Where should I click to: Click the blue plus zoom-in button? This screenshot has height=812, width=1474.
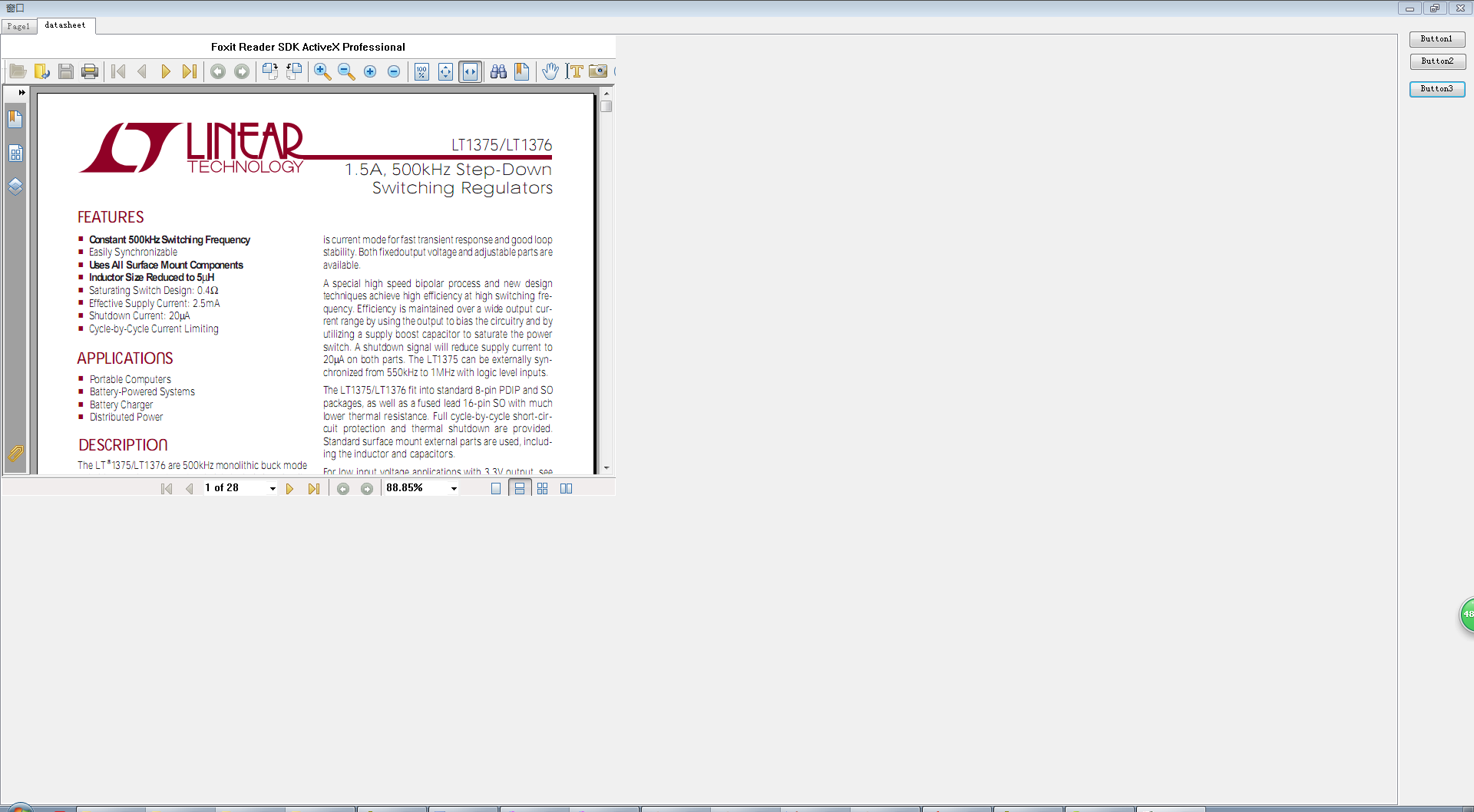[370, 71]
